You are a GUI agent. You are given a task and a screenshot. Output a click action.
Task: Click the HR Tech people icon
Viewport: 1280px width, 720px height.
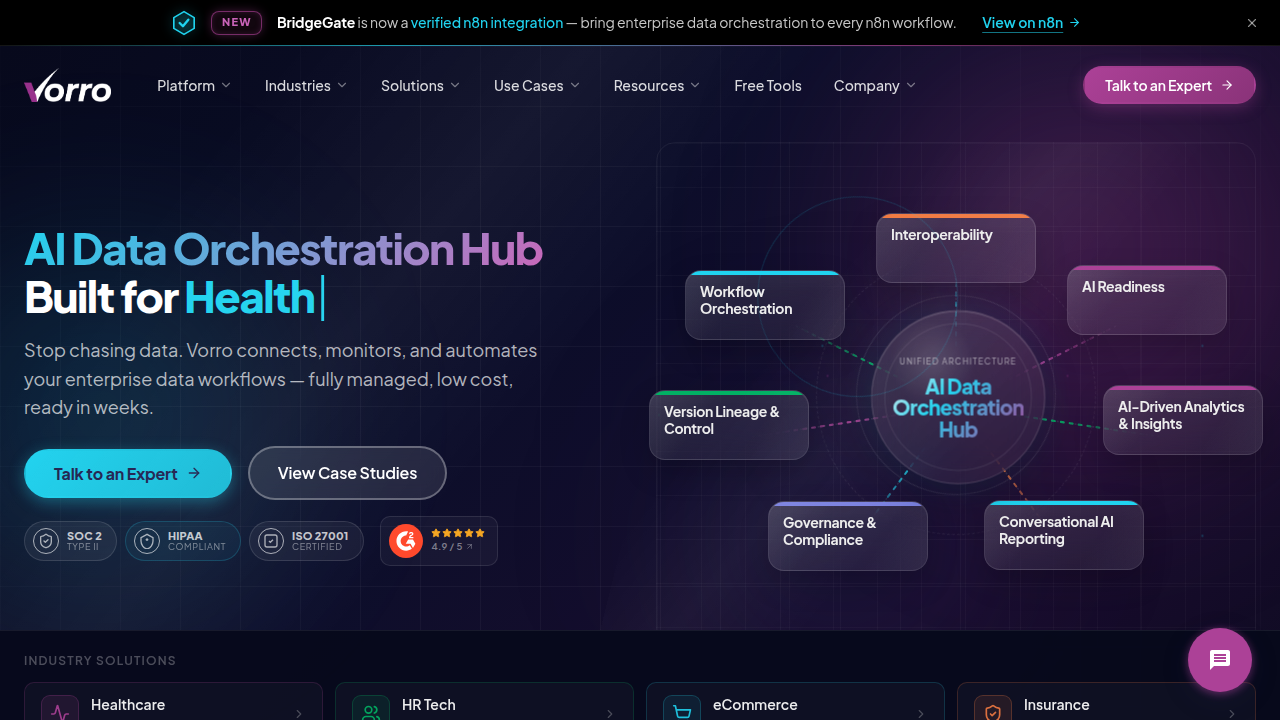click(371, 709)
